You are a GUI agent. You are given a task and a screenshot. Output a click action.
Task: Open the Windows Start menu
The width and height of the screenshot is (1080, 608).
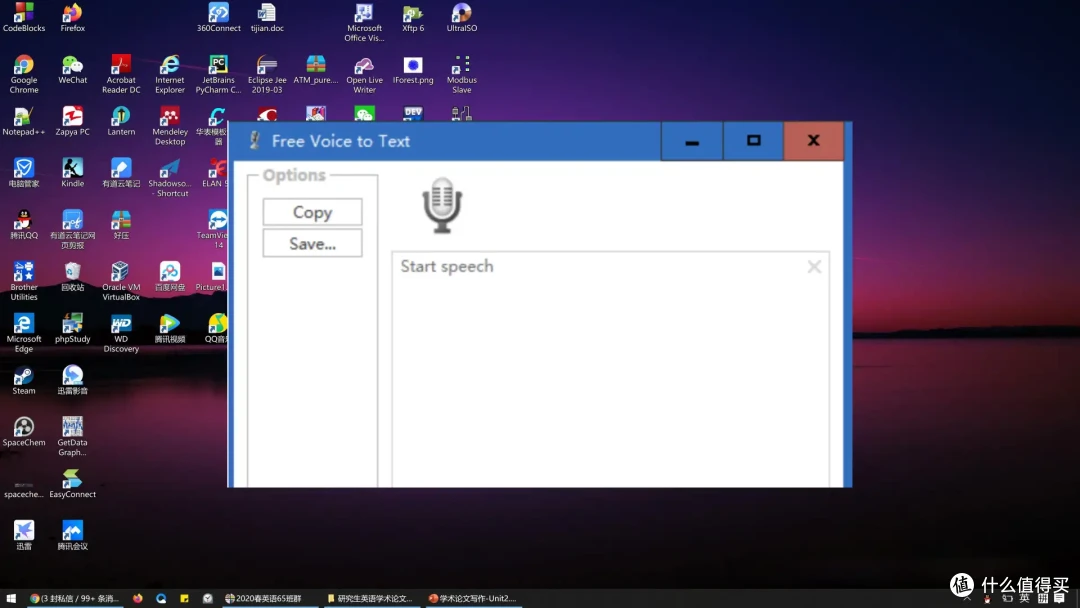tap(10, 598)
